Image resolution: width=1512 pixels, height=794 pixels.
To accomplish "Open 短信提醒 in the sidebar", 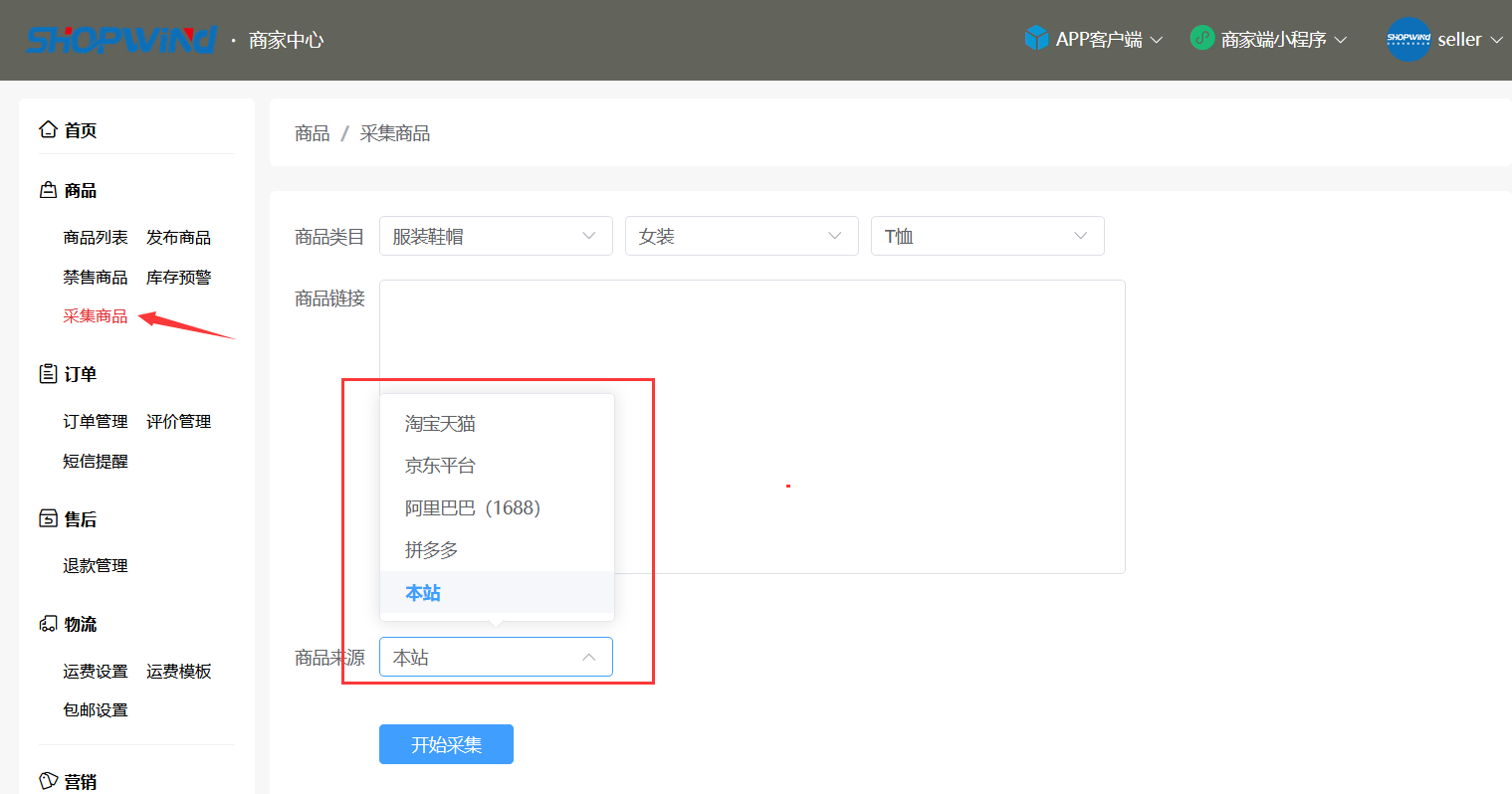I will 96,461.
